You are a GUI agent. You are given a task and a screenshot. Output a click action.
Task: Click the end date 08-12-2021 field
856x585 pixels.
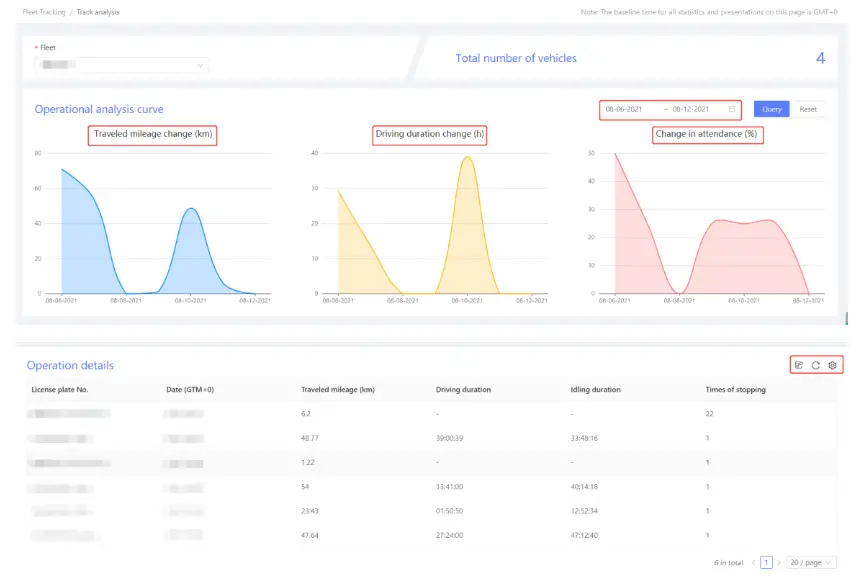pos(694,109)
